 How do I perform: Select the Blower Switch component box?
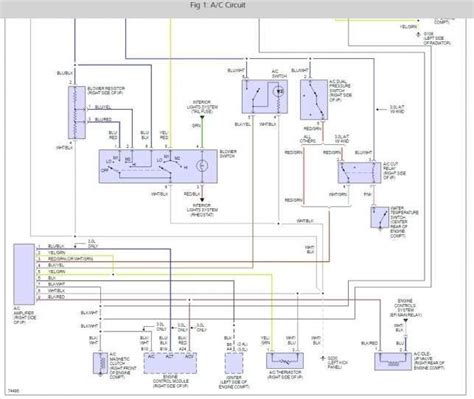click(158, 166)
